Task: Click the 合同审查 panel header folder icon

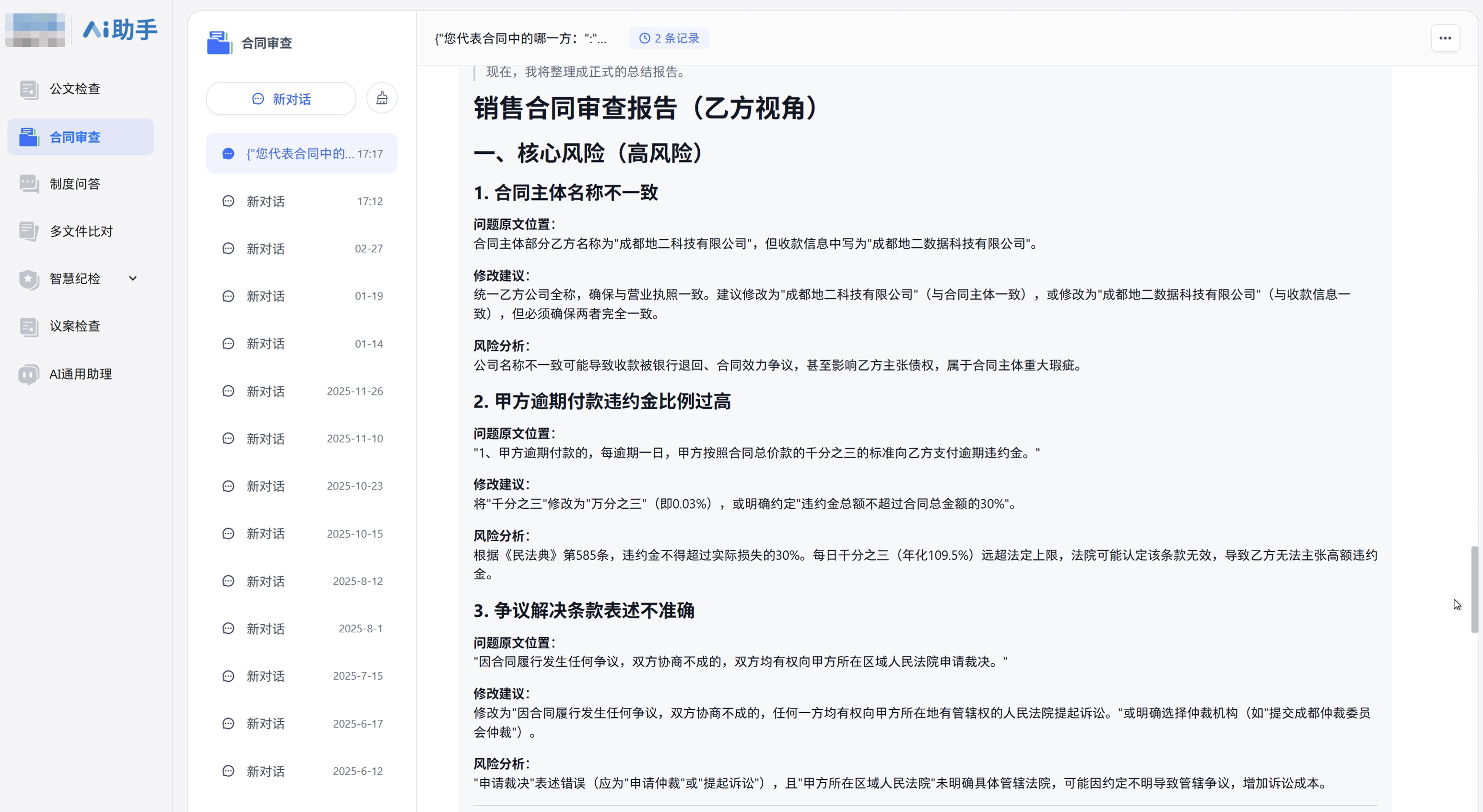Action: point(219,43)
